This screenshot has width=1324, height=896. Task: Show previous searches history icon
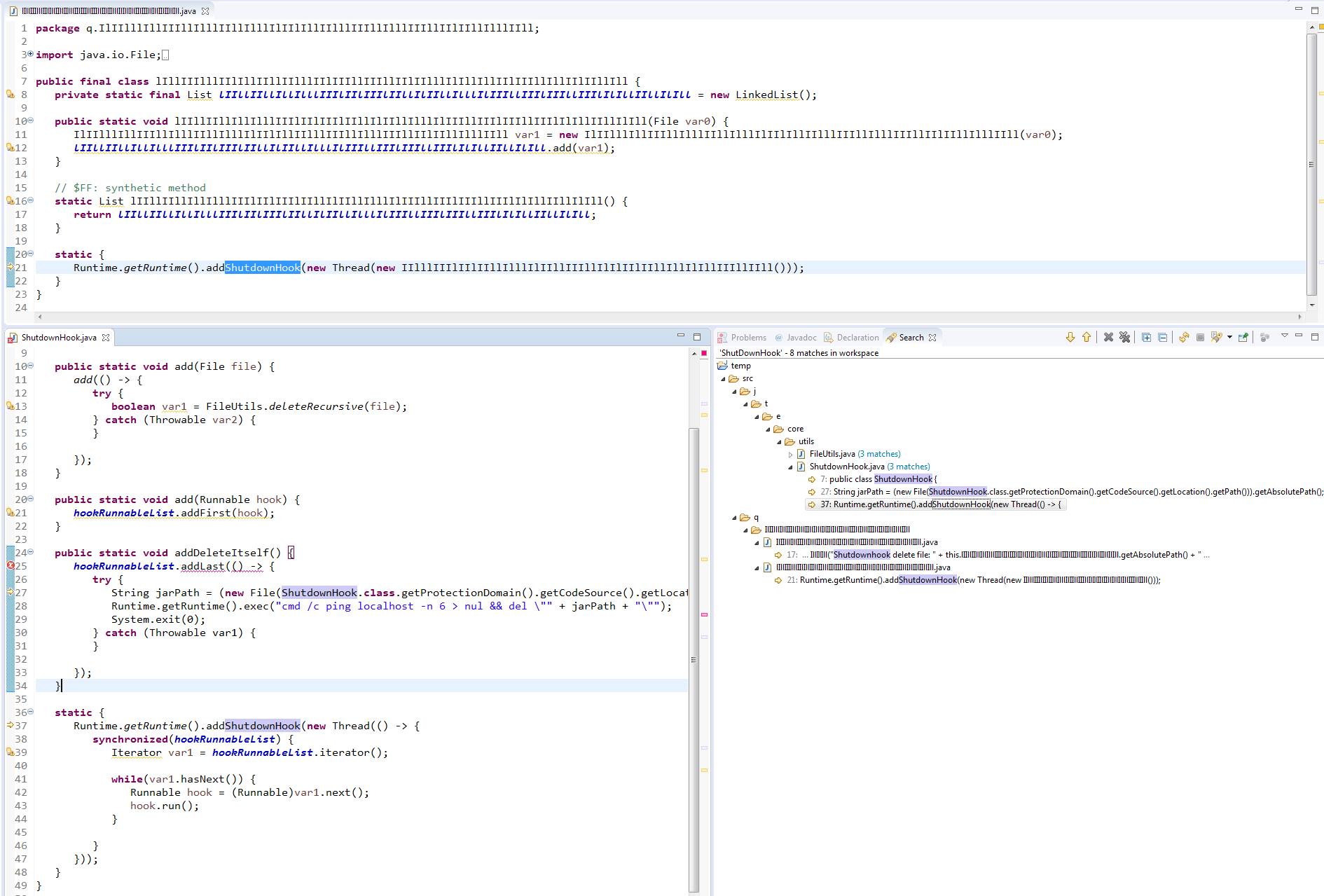[x=1217, y=337]
